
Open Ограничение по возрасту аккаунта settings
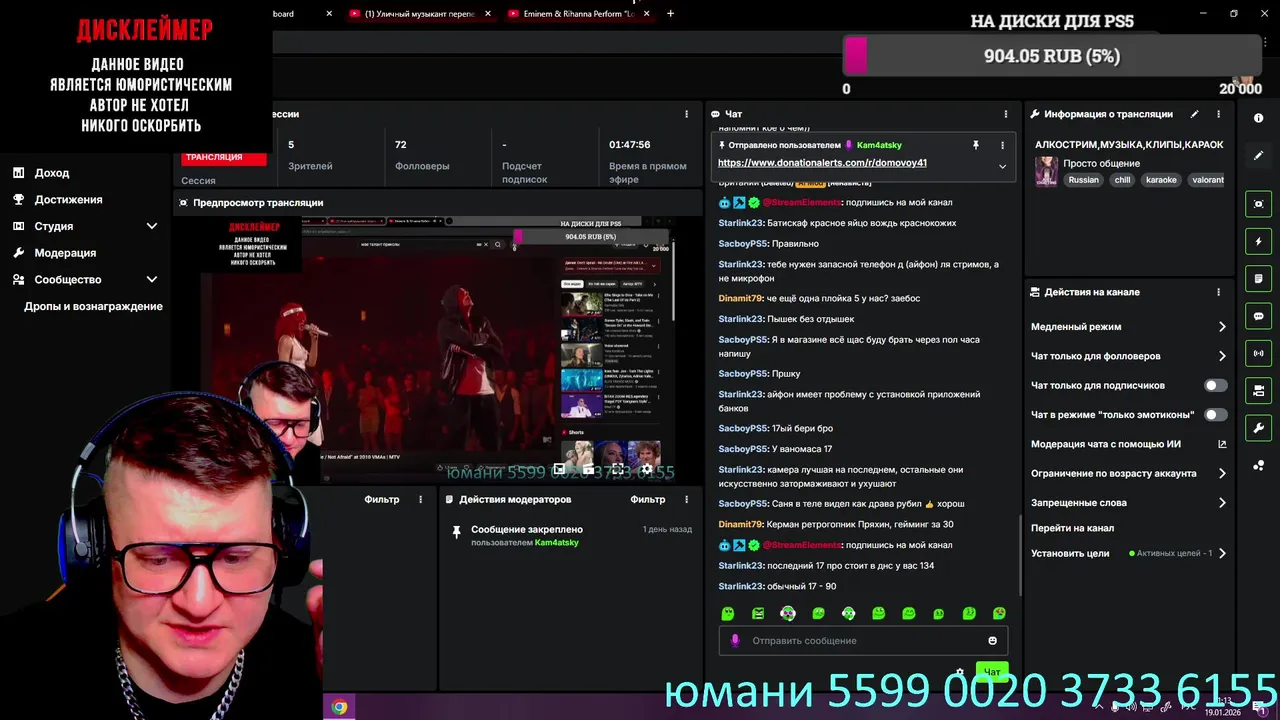pos(1128,473)
